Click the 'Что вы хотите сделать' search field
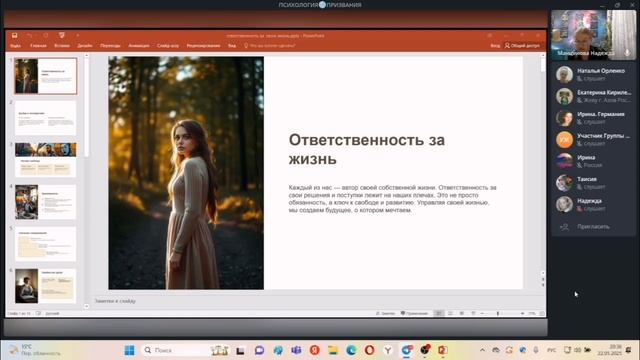This screenshot has width=640, height=360. (x=270, y=46)
